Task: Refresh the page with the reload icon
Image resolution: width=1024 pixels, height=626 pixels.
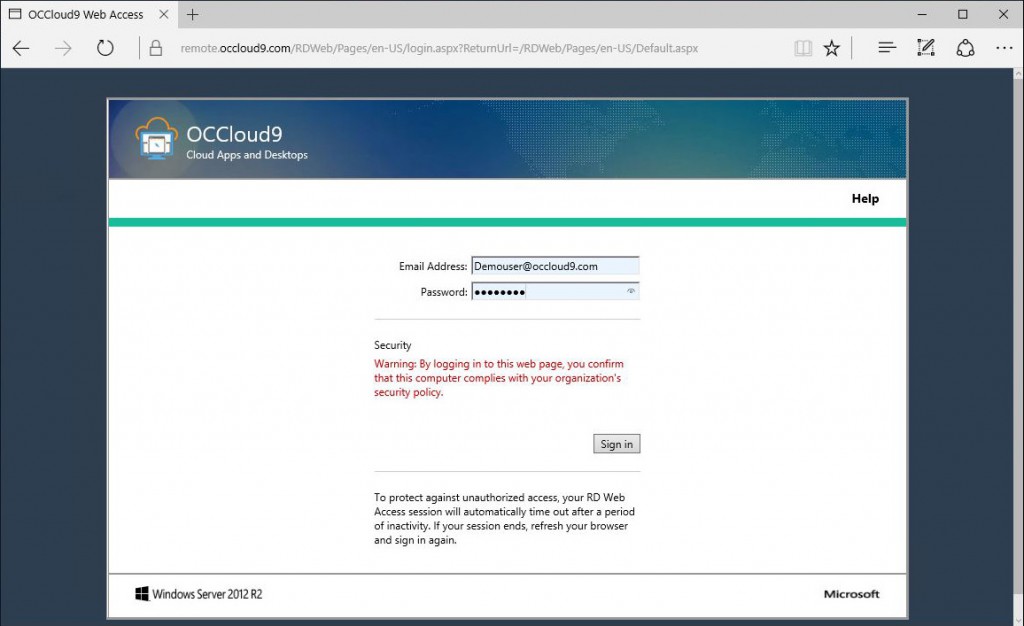Action: click(x=105, y=48)
